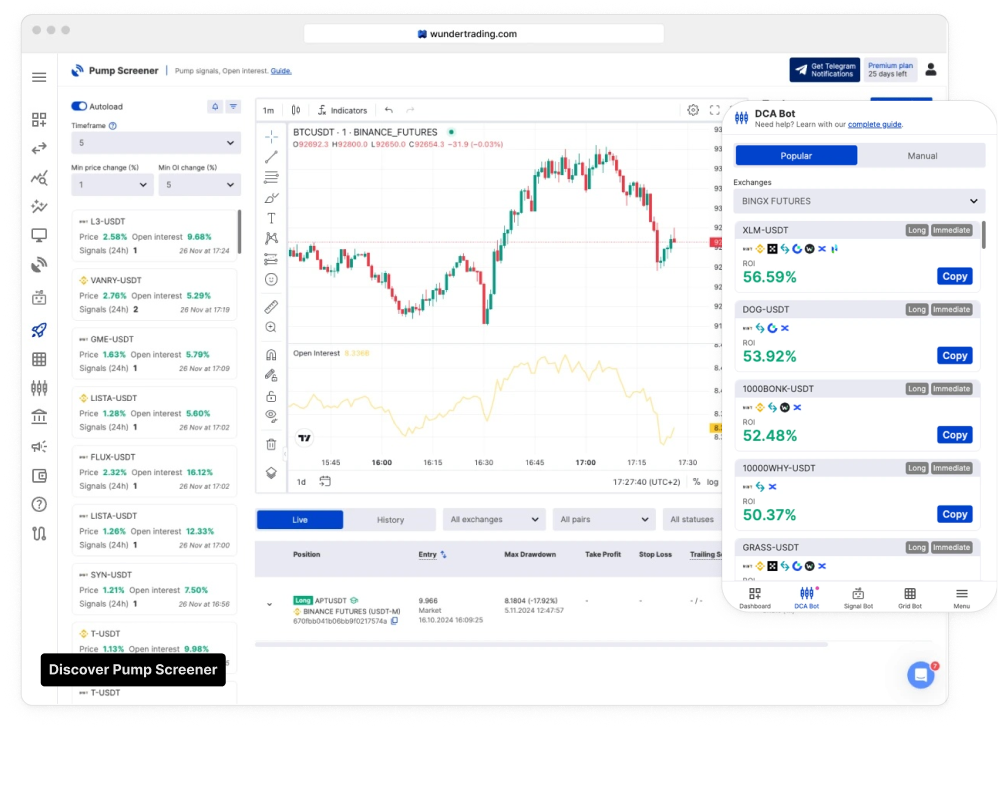
Task: Click the undo arrow in chart toolbar
Action: (x=388, y=110)
